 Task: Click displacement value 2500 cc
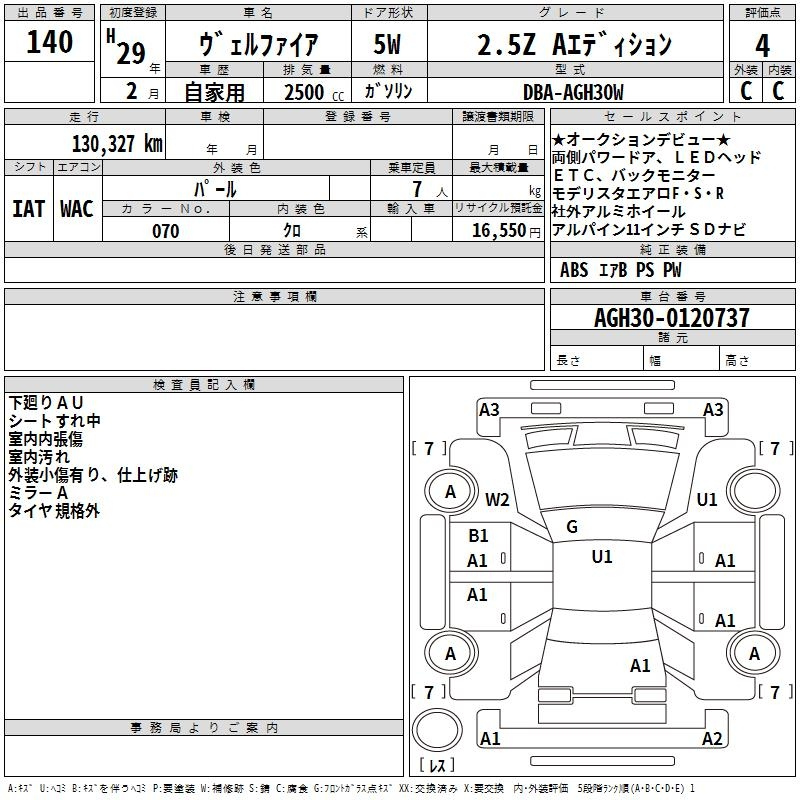[314, 92]
